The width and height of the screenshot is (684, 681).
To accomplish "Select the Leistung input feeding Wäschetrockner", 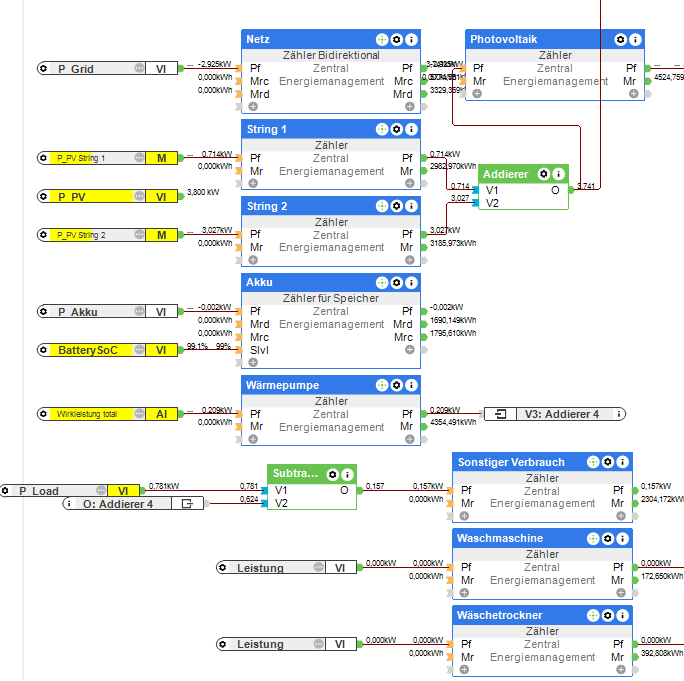I will [x=287, y=644].
